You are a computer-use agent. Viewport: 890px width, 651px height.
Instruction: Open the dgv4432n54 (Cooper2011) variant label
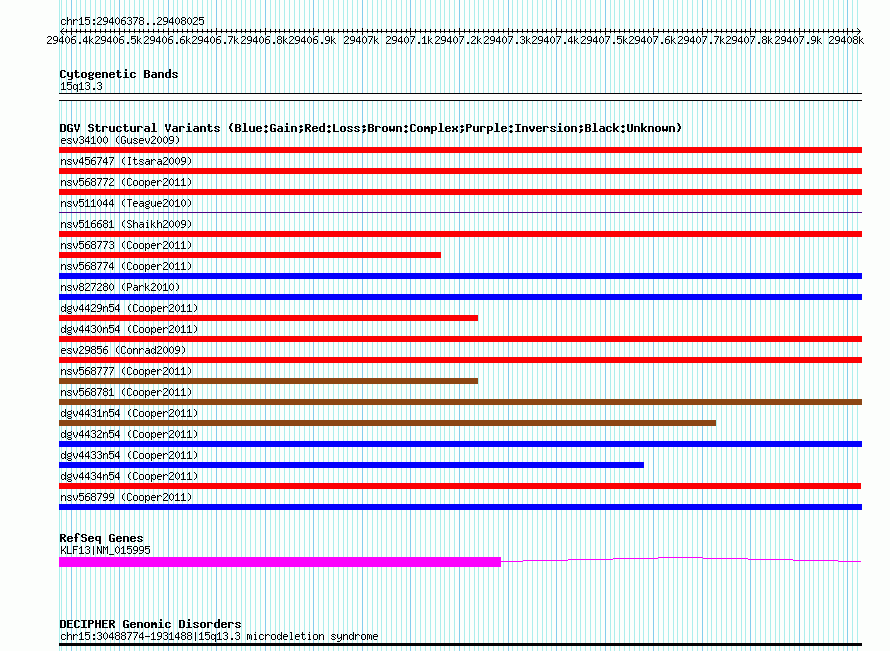tap(129, 434)
